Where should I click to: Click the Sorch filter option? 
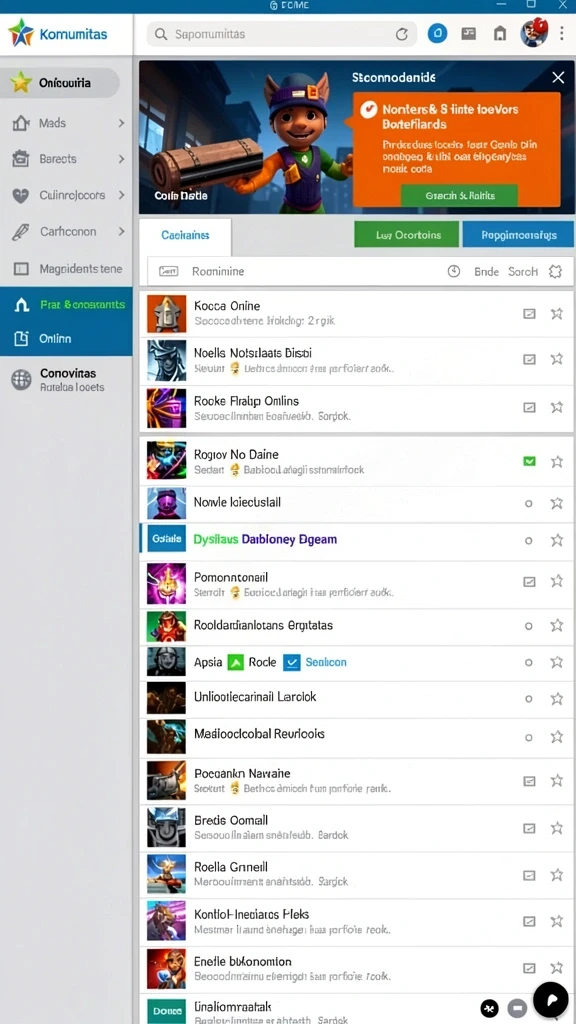(x=523, y=272)
